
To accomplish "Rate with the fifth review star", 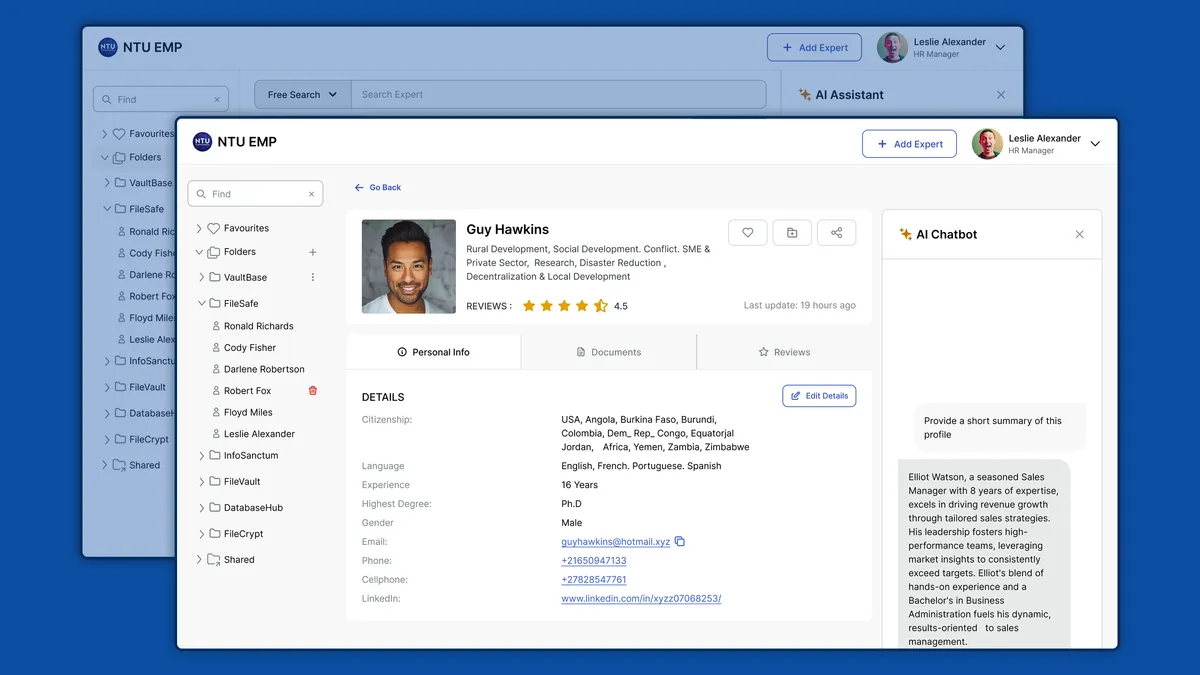I will [x=601, y=306].
